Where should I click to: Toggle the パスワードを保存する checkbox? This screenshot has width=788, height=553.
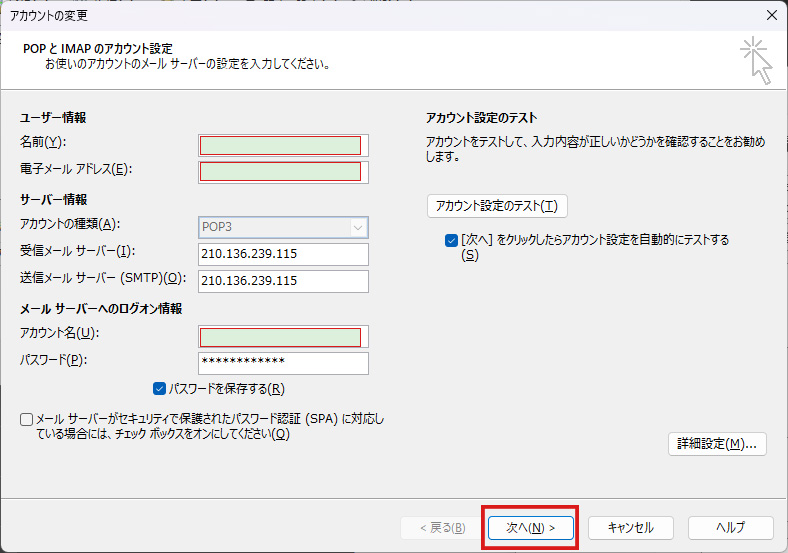pyautogui.click(x=160, y=389)
